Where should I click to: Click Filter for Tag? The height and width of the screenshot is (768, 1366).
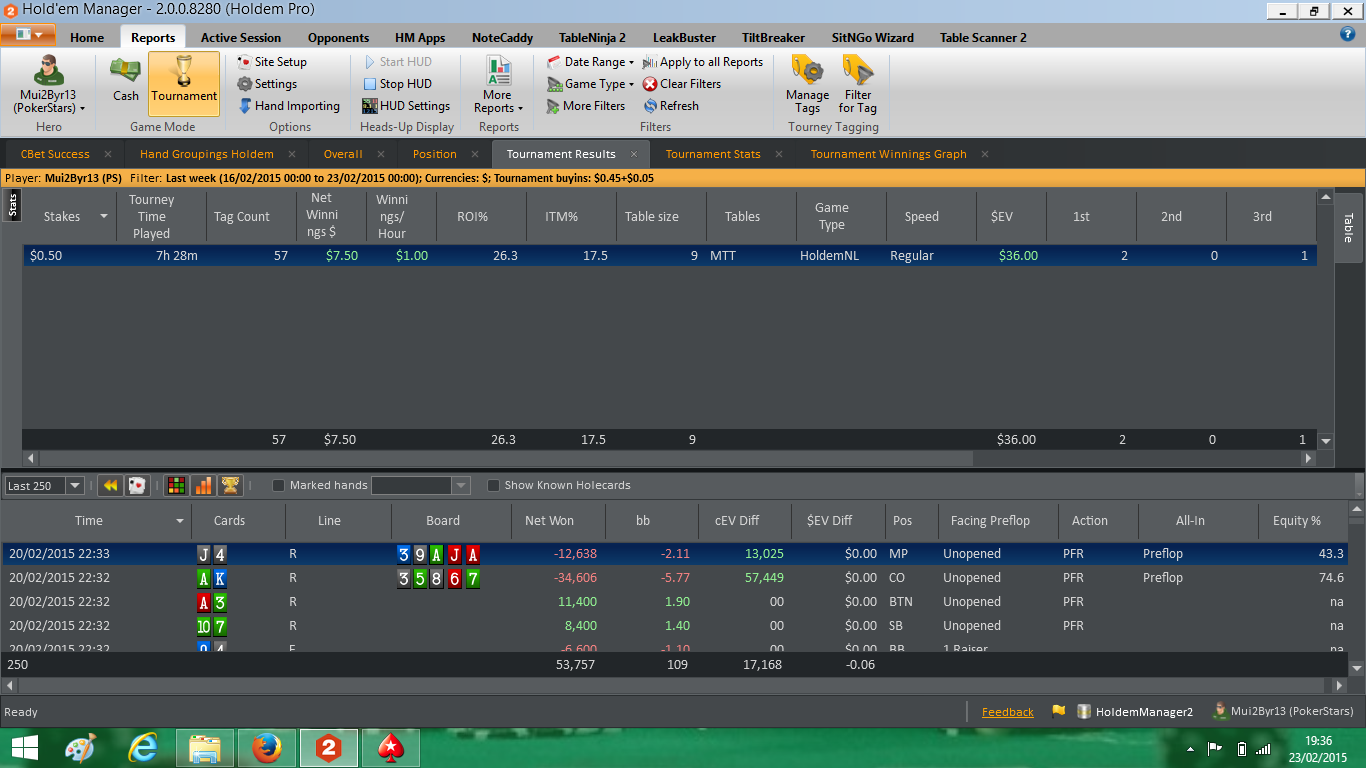tap(858, 85)
